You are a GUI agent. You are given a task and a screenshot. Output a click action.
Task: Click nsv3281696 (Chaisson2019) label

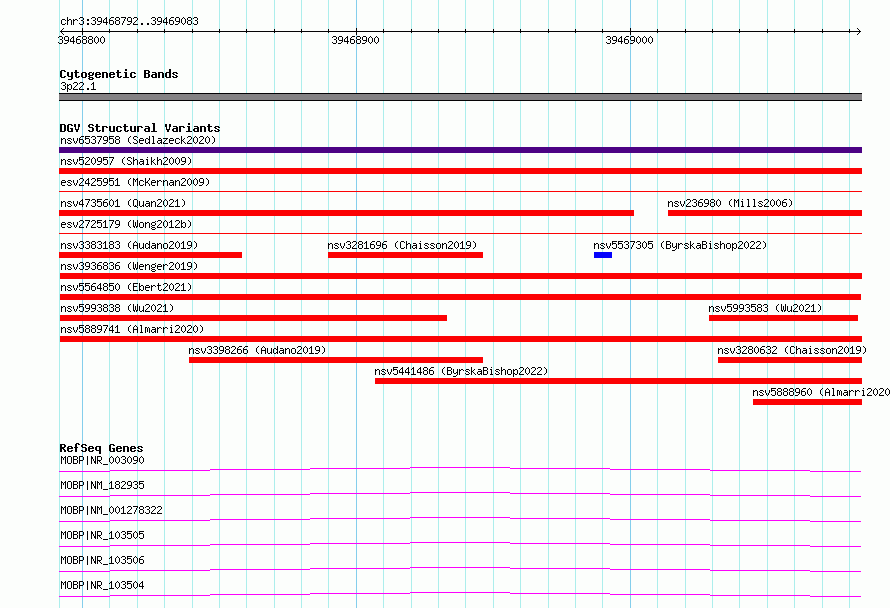(402, 245)
